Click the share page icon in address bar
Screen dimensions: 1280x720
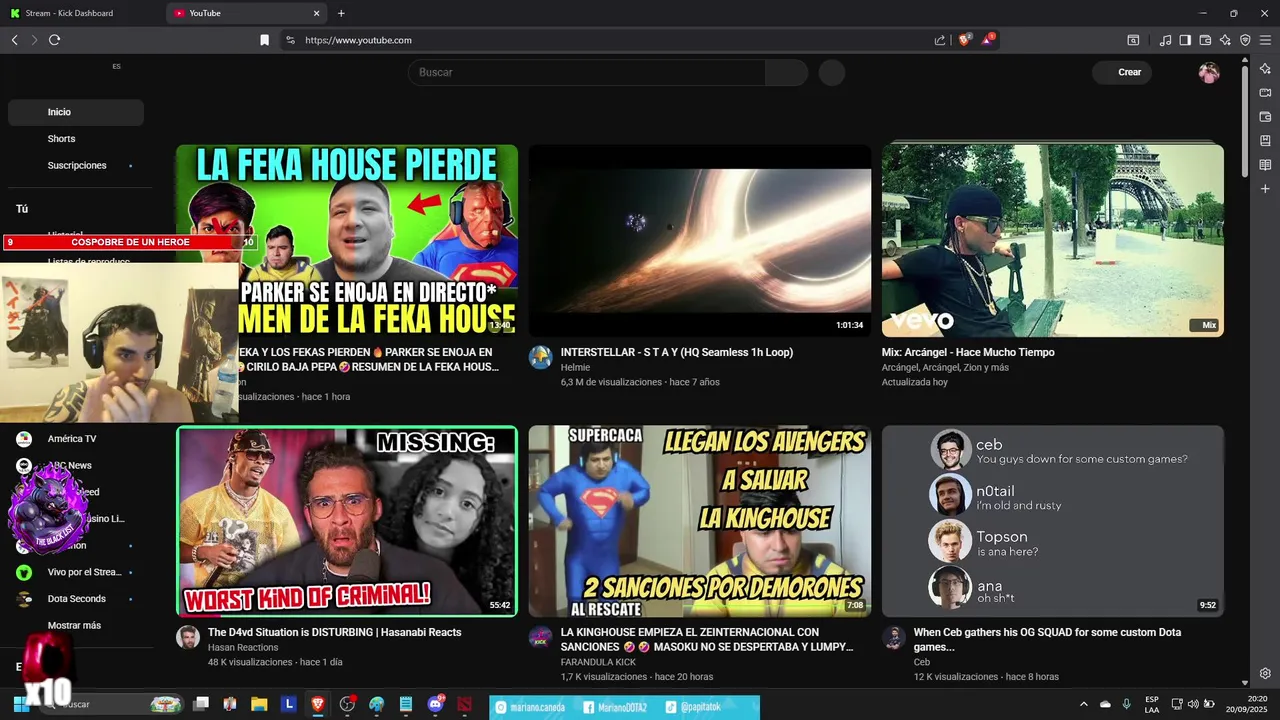(x=940, y=40)
